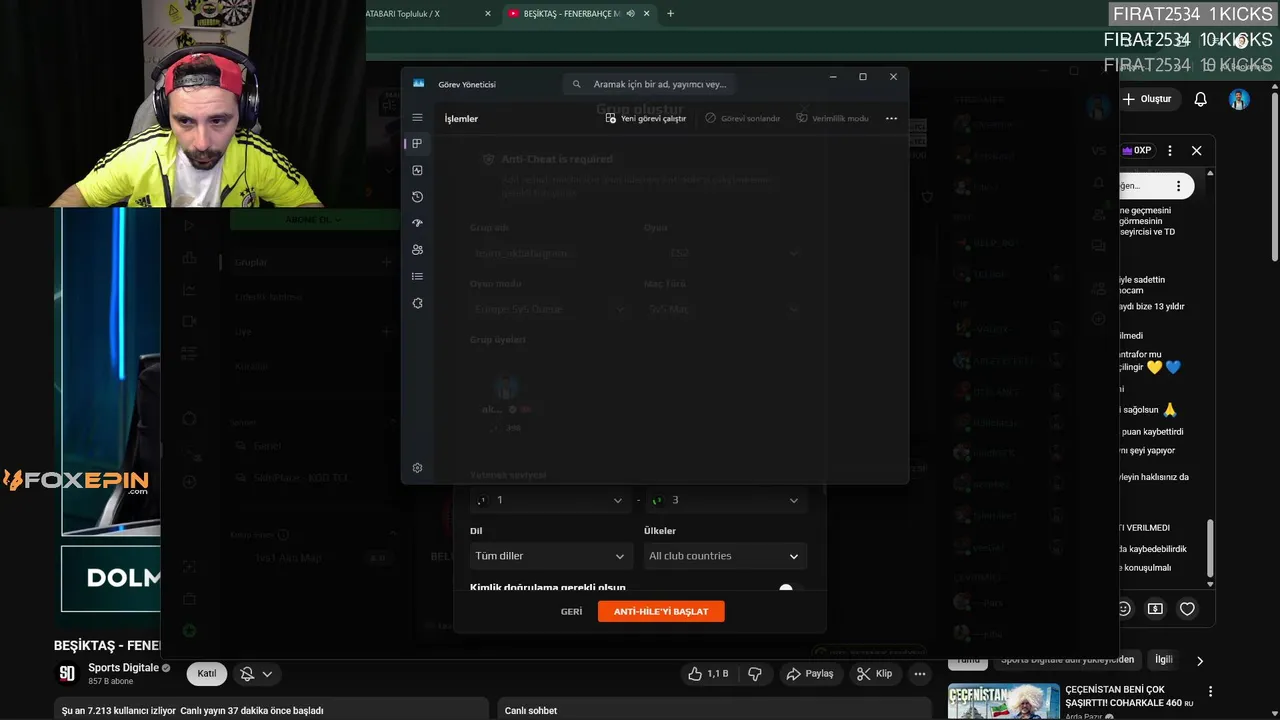
Task: Click Yeni görevi çalıştır in Task Manager
Action: tap(646, 118)
